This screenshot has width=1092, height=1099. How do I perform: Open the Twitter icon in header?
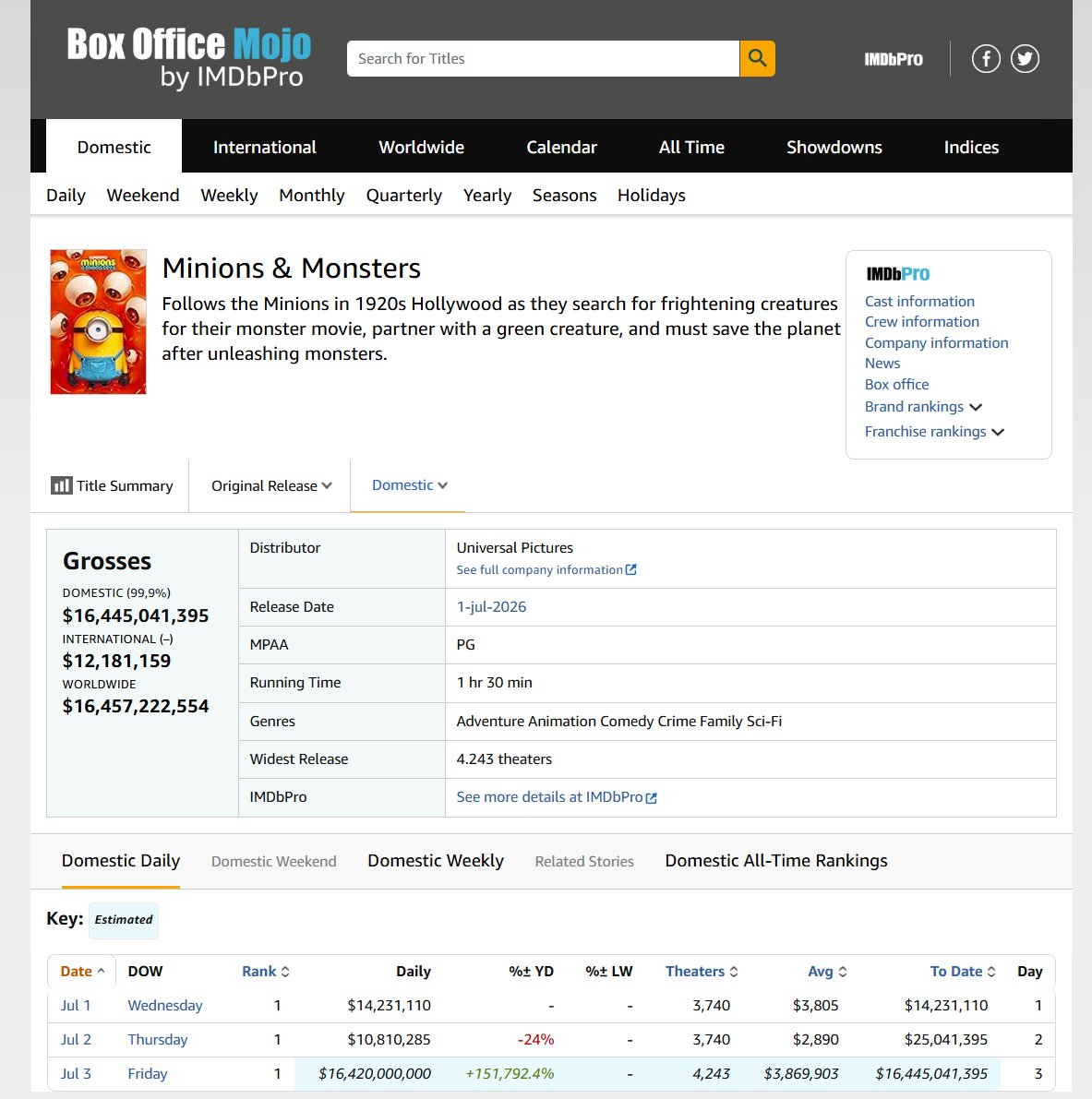click(1025, 58)
